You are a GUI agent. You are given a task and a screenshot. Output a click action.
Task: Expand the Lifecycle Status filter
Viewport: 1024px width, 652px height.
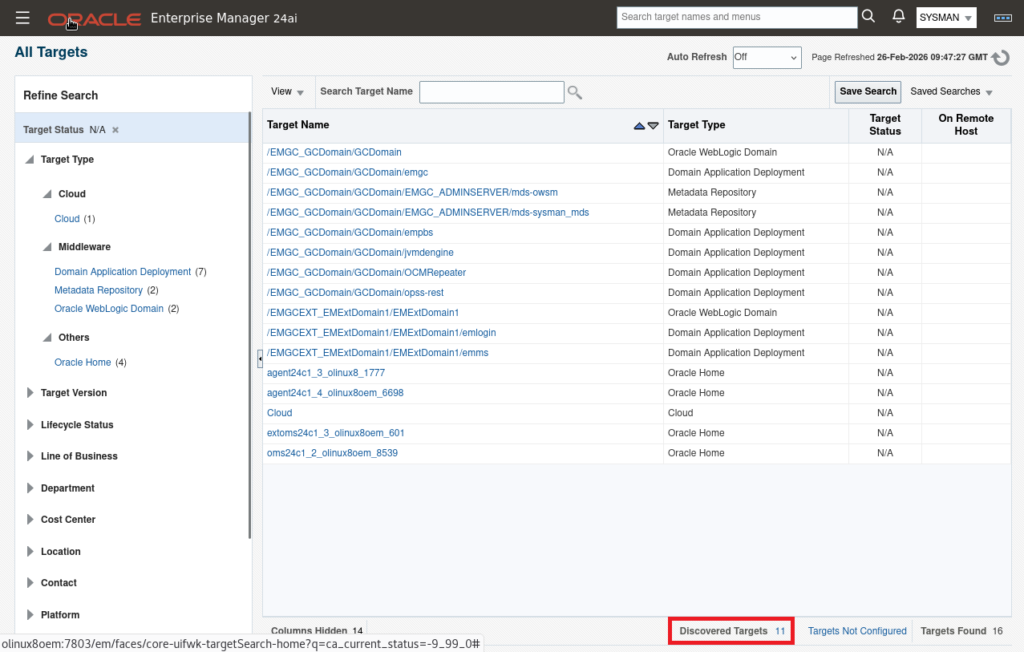30,425
